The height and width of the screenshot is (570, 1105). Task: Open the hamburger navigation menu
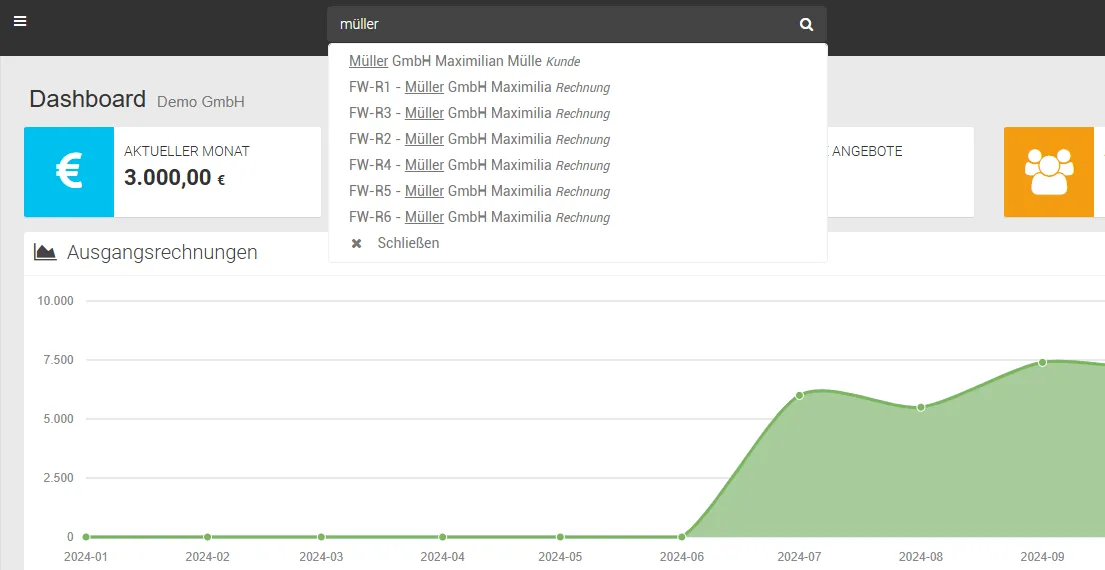pos(20,21)
